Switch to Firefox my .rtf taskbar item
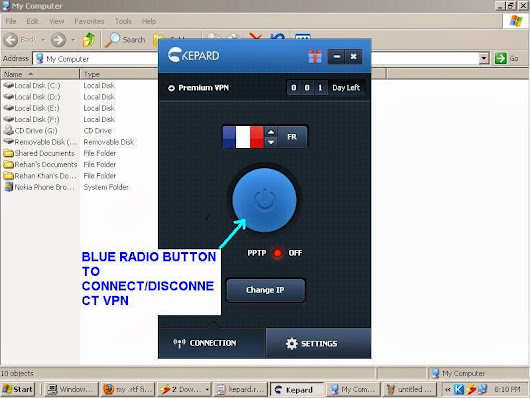The image size is (530, 398). (x=128, y=389)
